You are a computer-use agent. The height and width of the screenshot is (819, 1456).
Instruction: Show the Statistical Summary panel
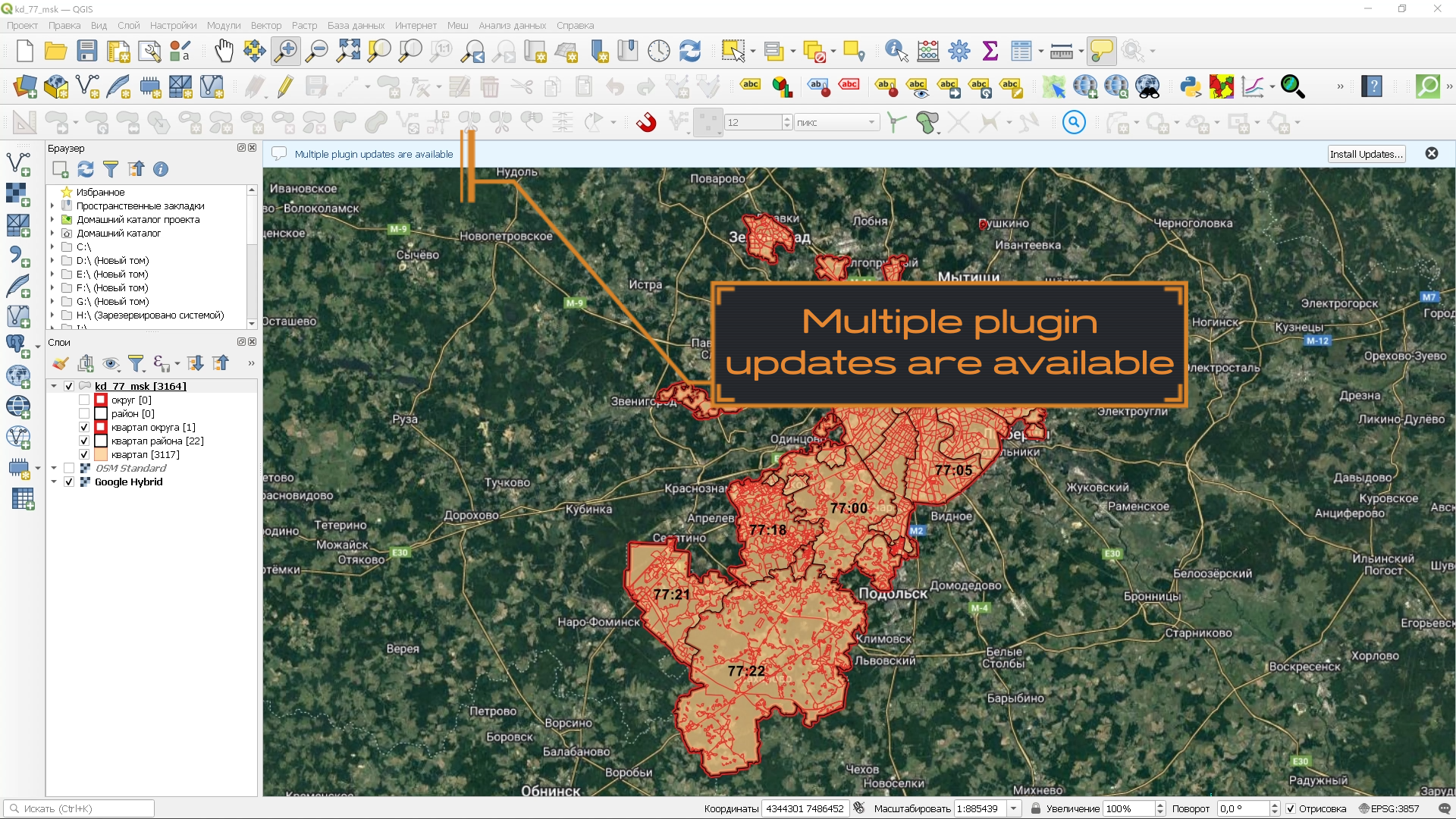tap(991, 51)
